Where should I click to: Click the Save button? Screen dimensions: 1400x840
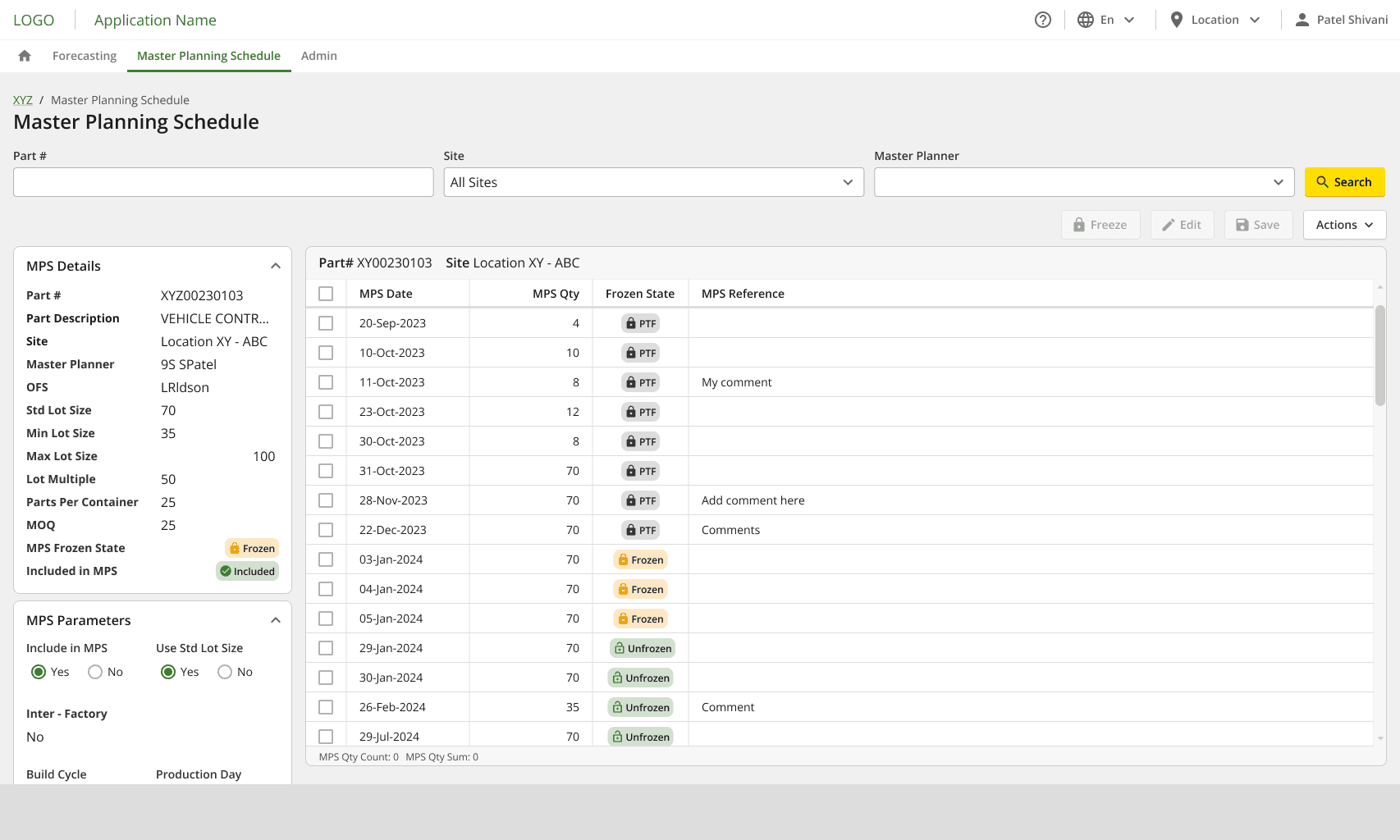(1258, 225)
